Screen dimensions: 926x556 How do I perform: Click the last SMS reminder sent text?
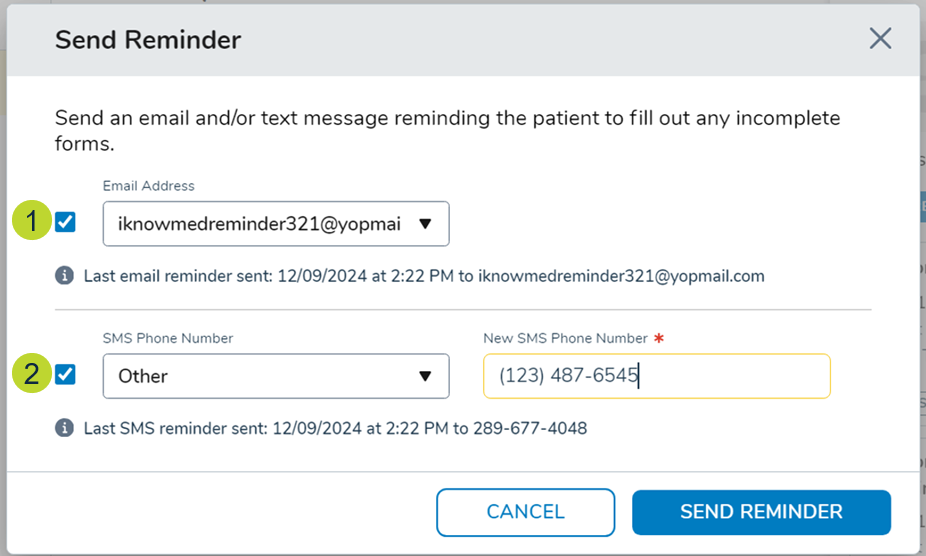[335, 428]
